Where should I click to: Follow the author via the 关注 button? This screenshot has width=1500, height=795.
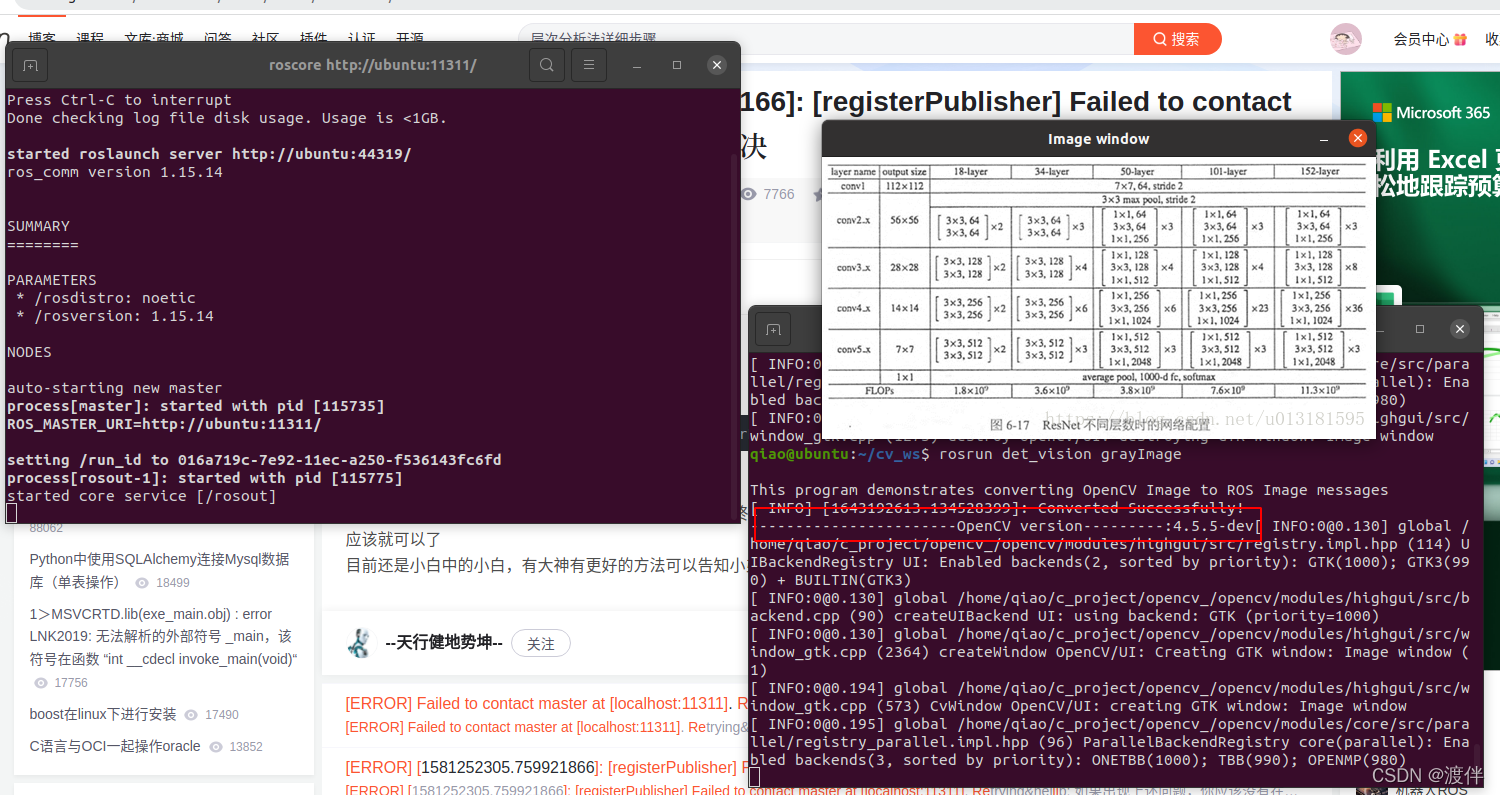click(x=540, y=644)
